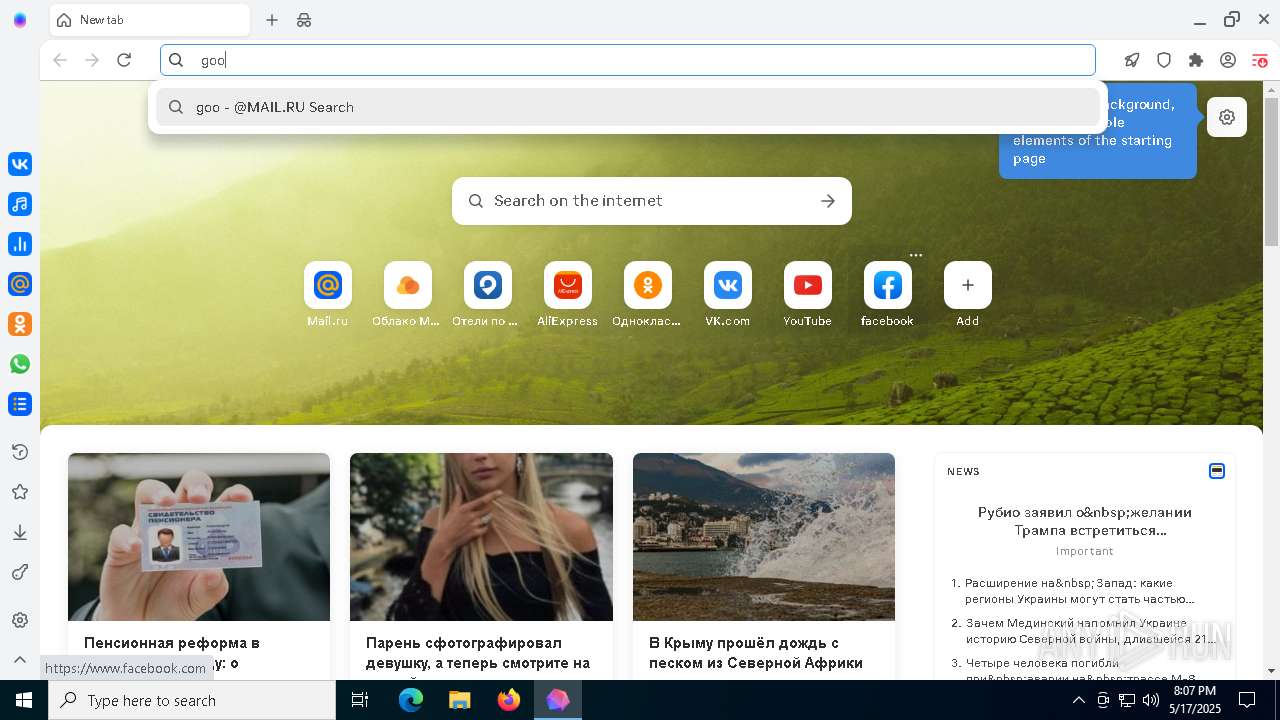Select the New tab tab
Viewport: 1280px width, 720px height.
tap(149, 20)
